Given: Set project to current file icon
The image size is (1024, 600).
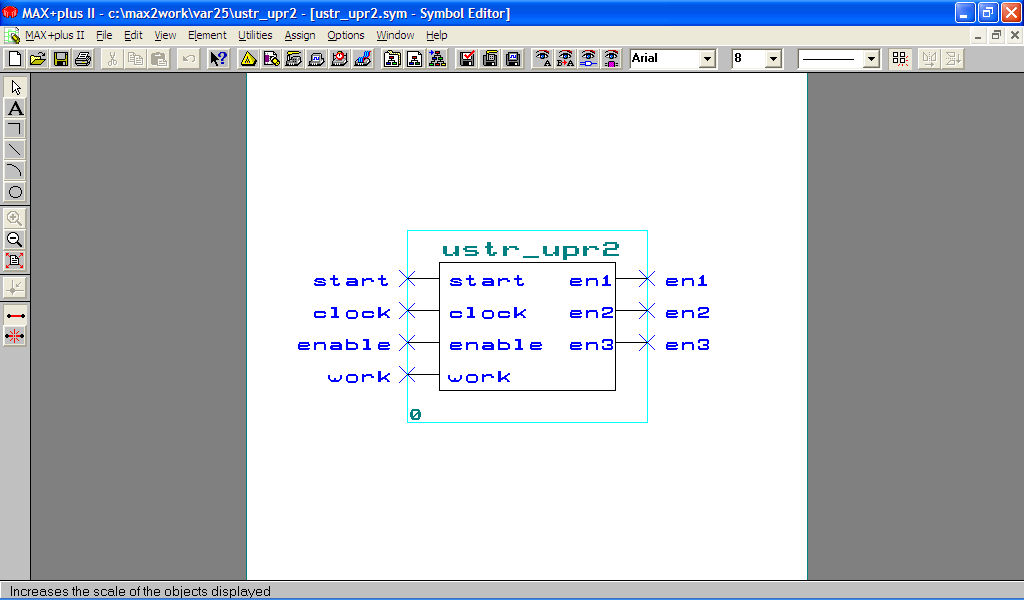Looking at the screenshot, I should [415, 59].
